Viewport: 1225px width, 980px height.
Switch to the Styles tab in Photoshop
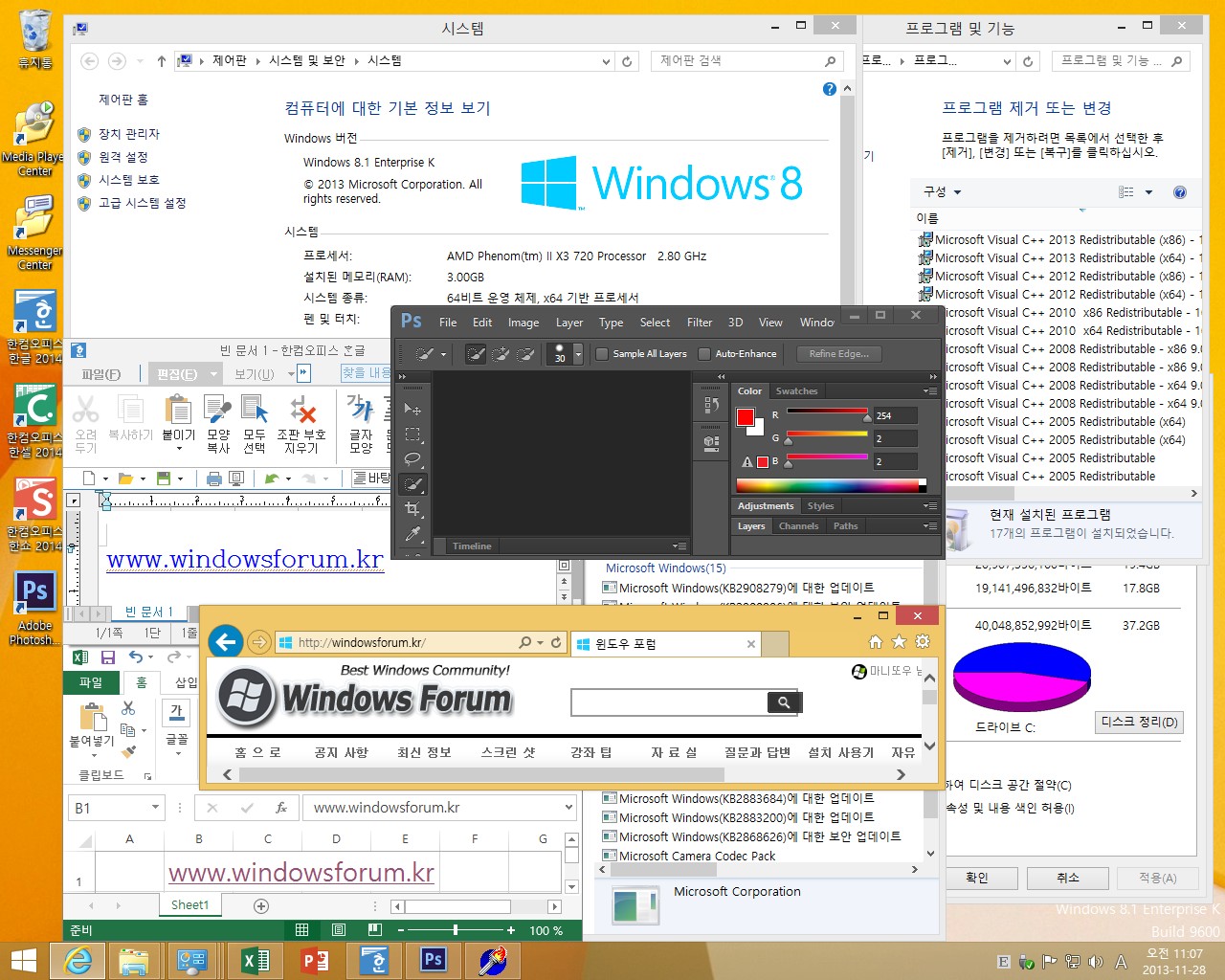tap(820, 506)
